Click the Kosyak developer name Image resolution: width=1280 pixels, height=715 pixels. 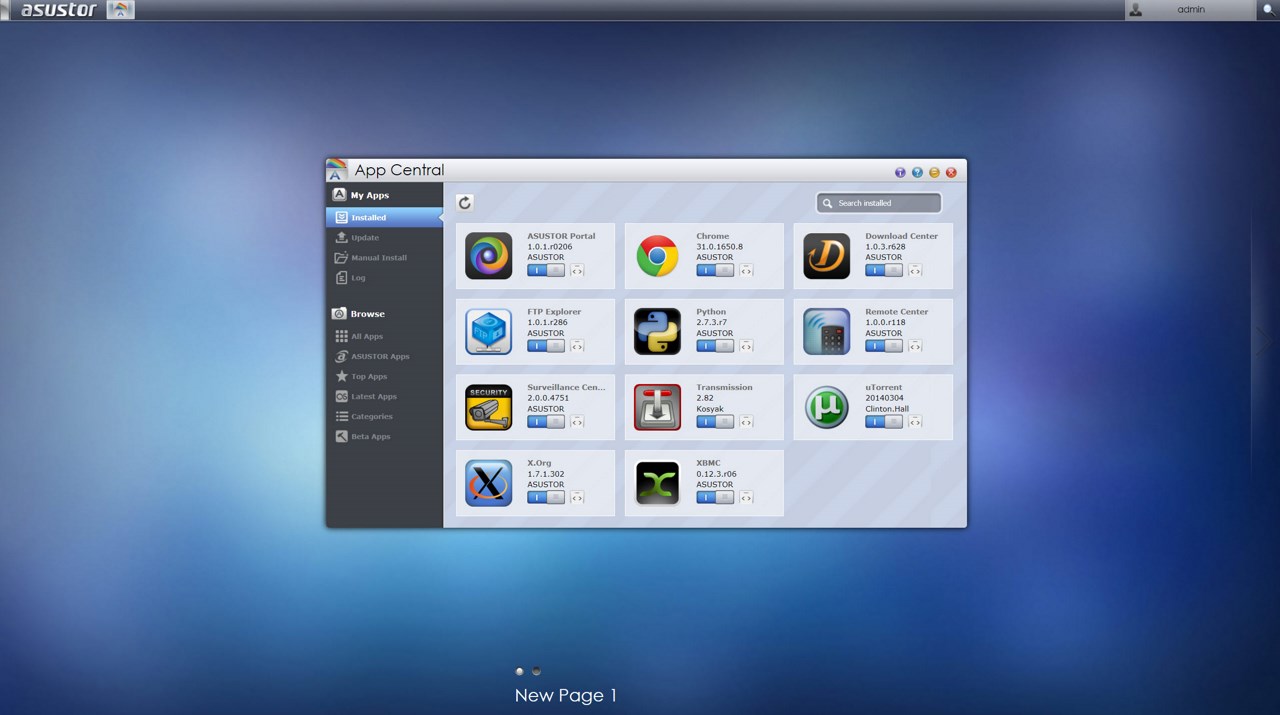710,409
